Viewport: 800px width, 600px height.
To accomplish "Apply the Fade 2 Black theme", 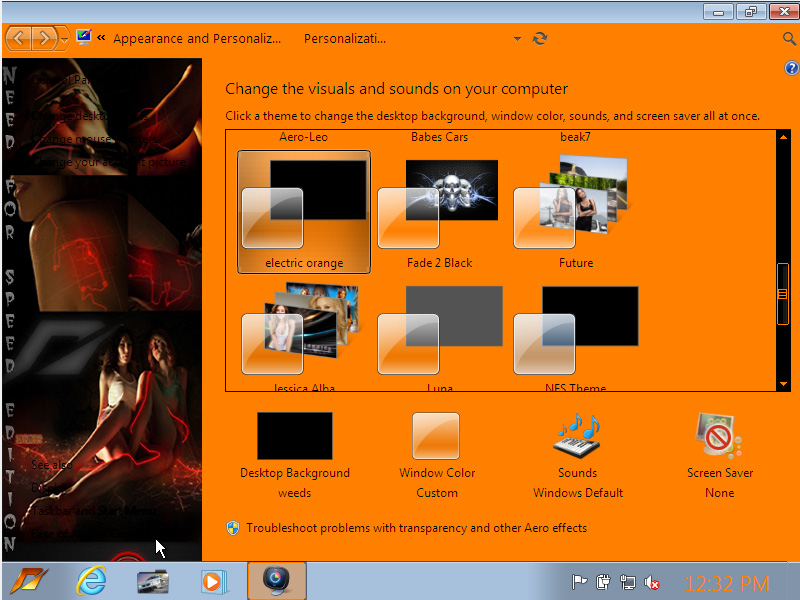I will (x=439, y=212).
